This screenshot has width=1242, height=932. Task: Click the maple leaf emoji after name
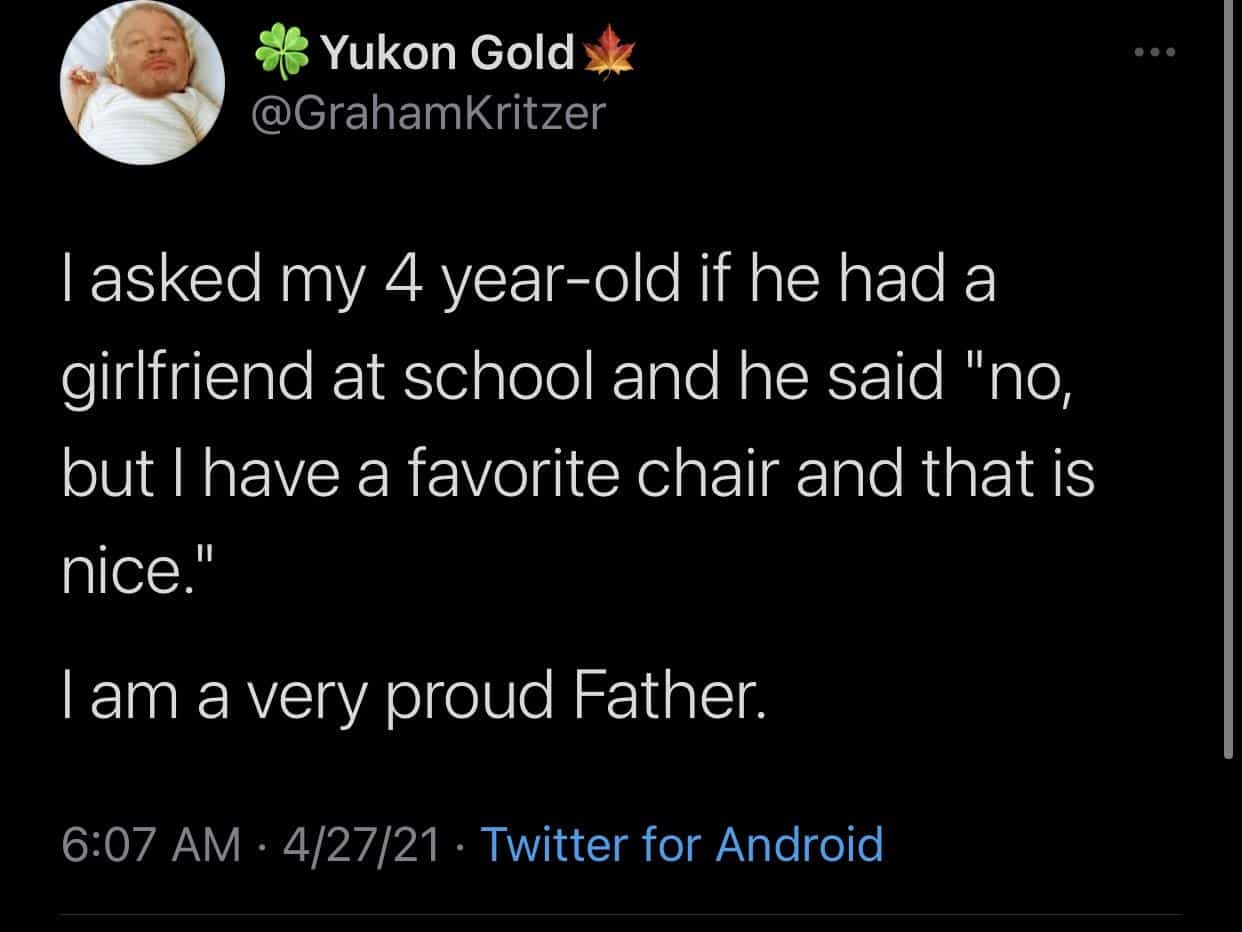coord(611,53)
